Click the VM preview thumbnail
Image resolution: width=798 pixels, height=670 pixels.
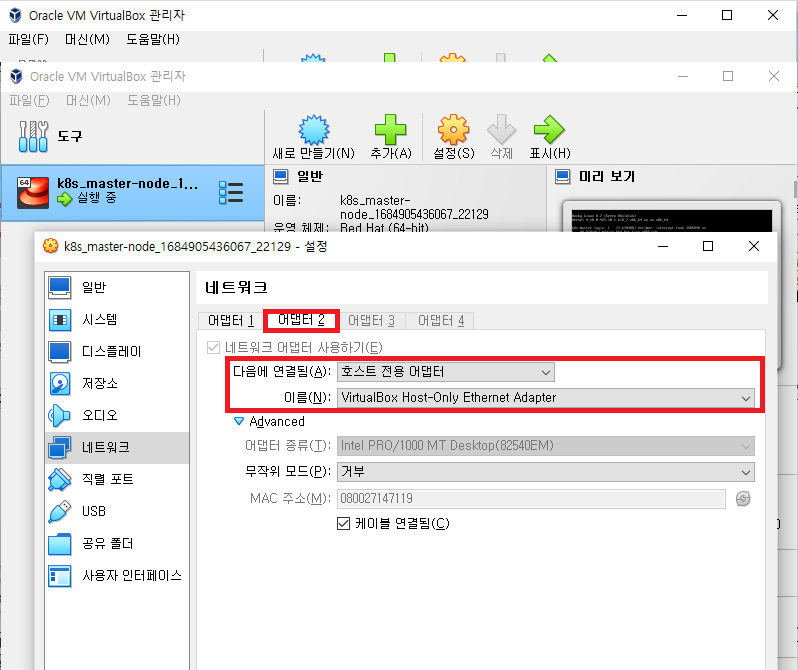pos(671,220)
